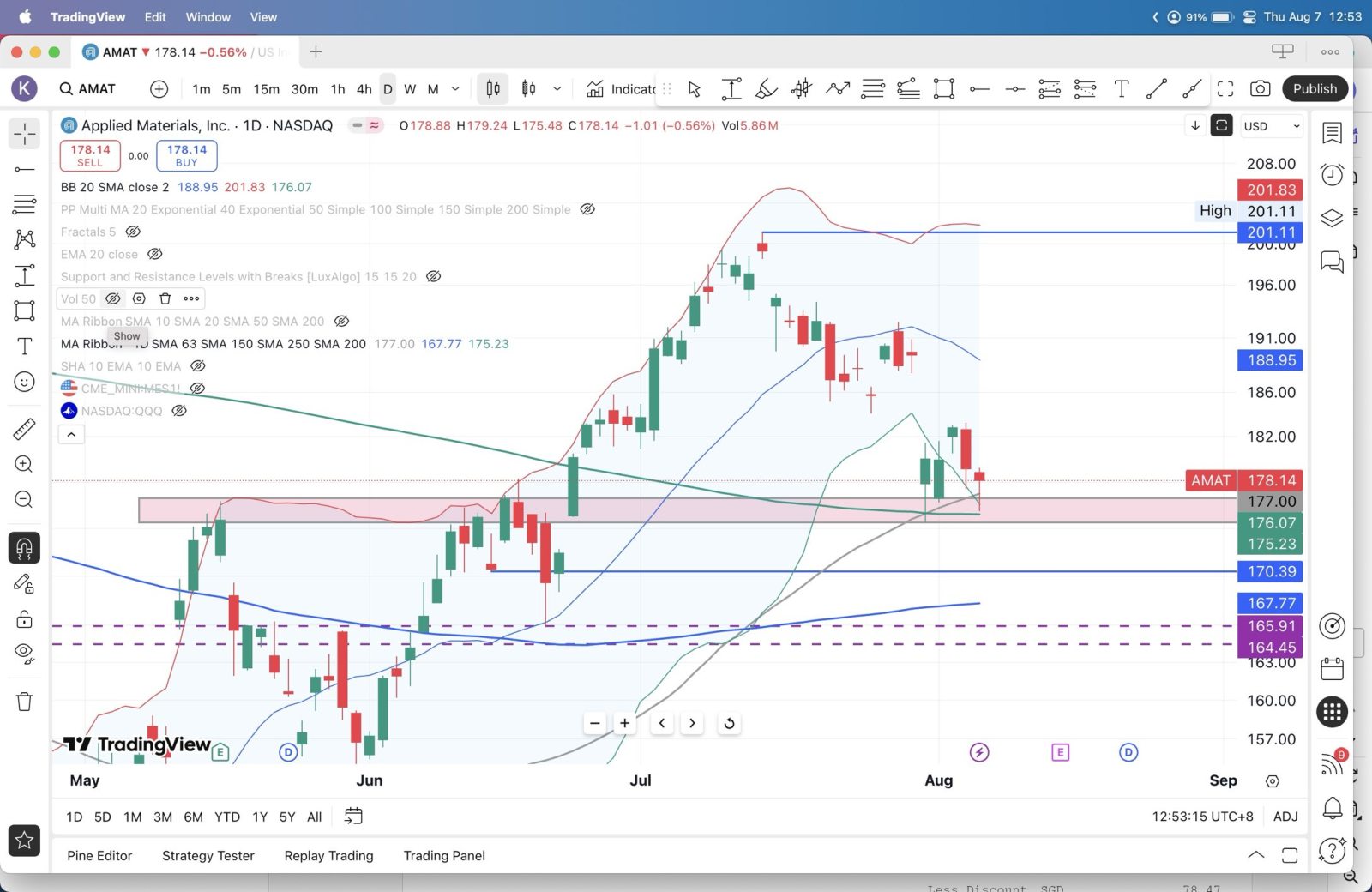Open the Indicators panel

tap(623, 89)
